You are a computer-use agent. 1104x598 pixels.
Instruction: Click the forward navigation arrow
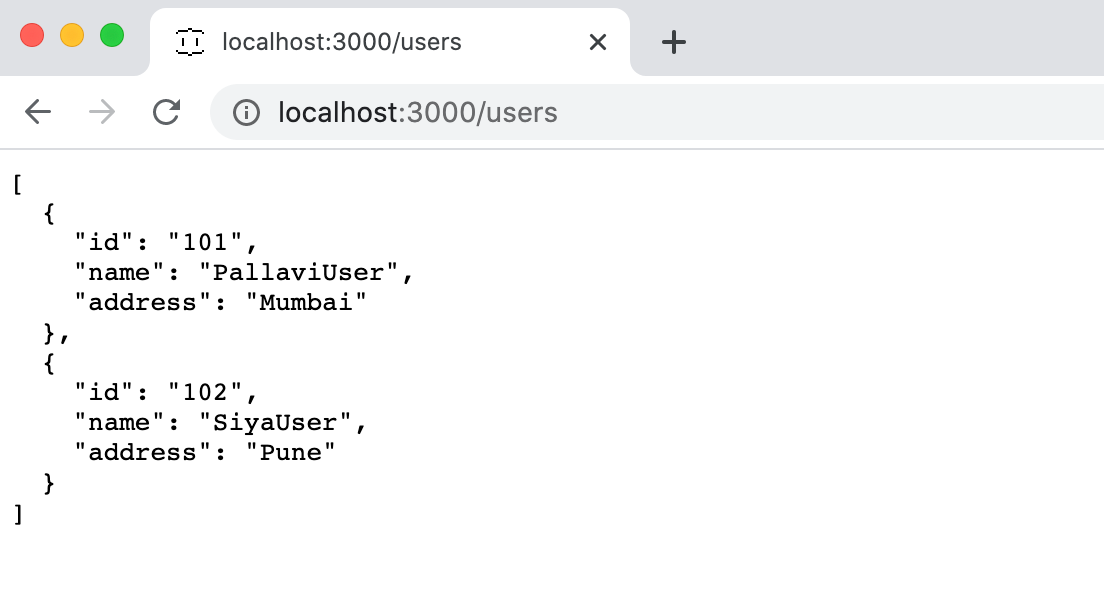(100, 112)
